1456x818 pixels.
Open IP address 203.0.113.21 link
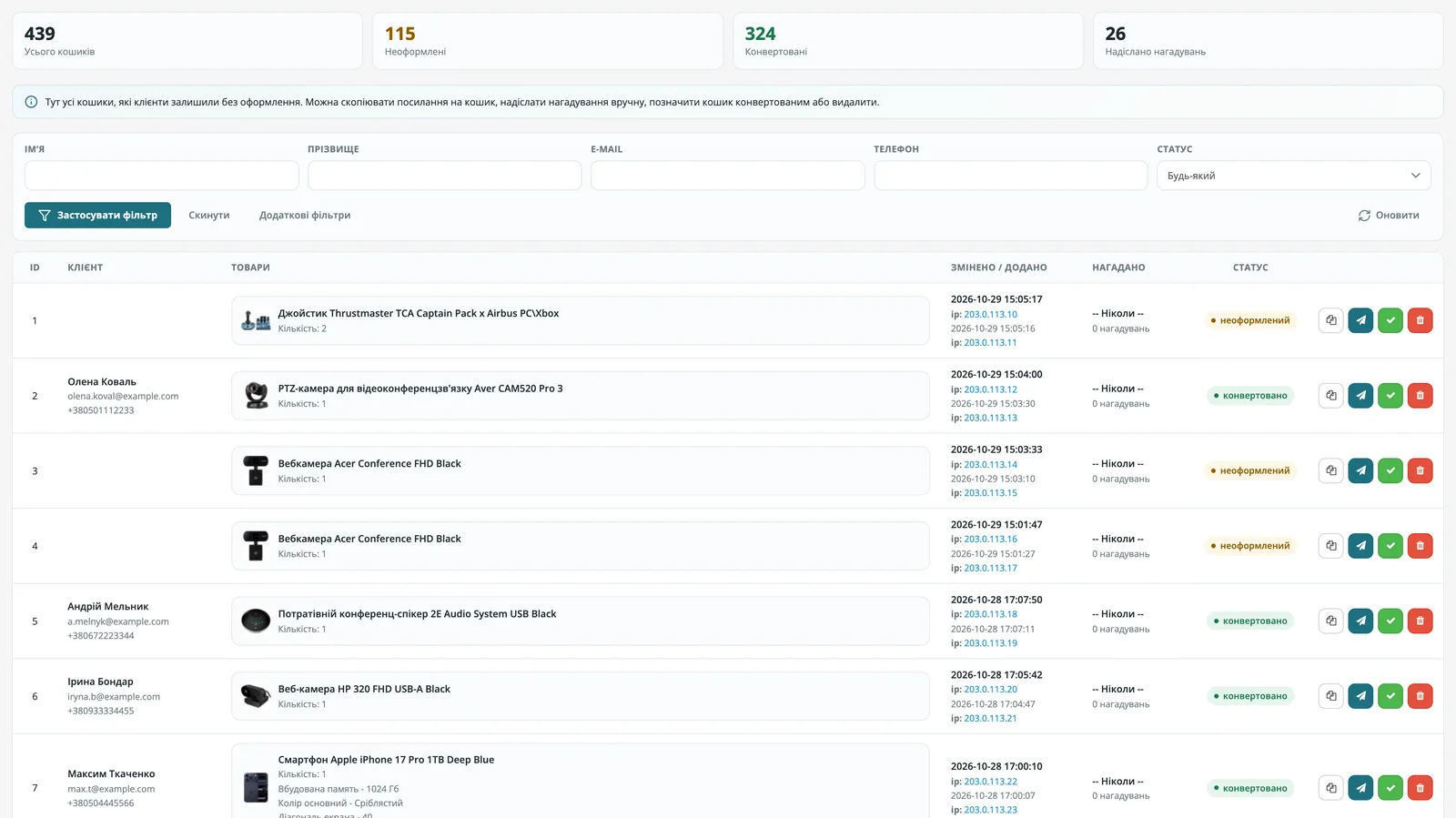coord(990,719)
